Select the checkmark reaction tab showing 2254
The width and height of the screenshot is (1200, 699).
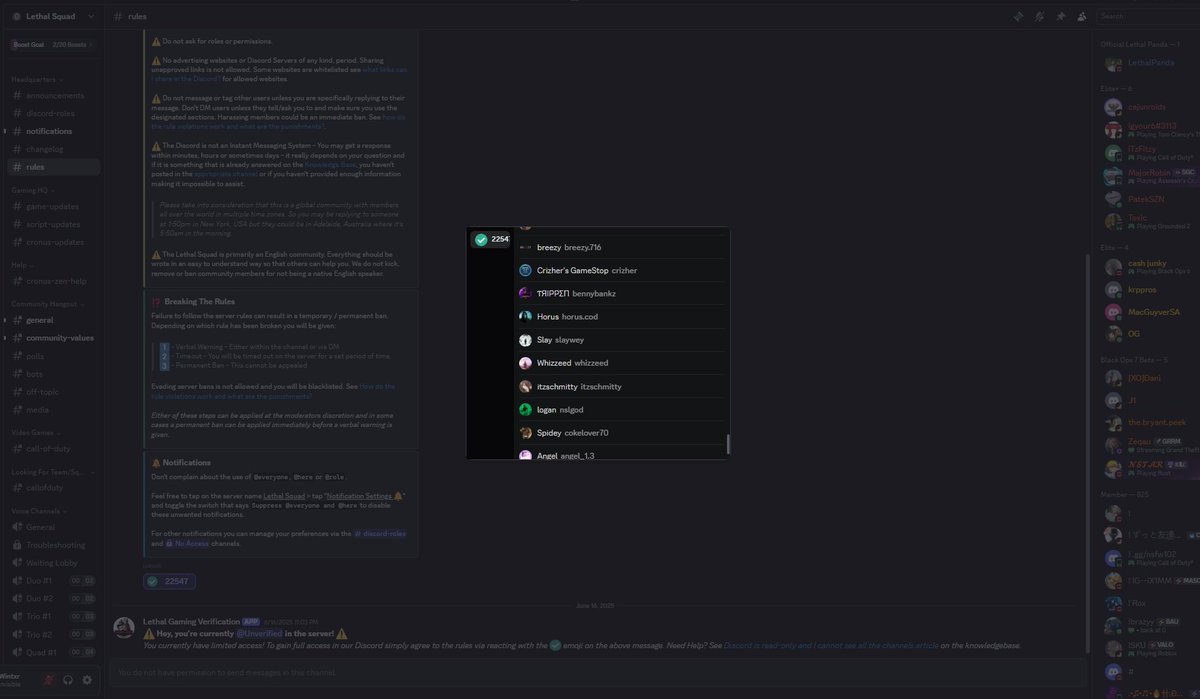point(491,239)
